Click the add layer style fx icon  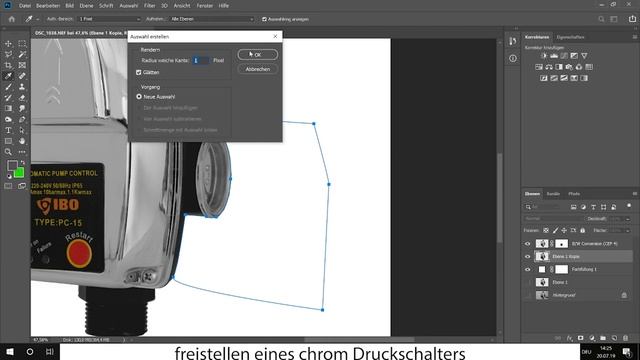(569, 338)
